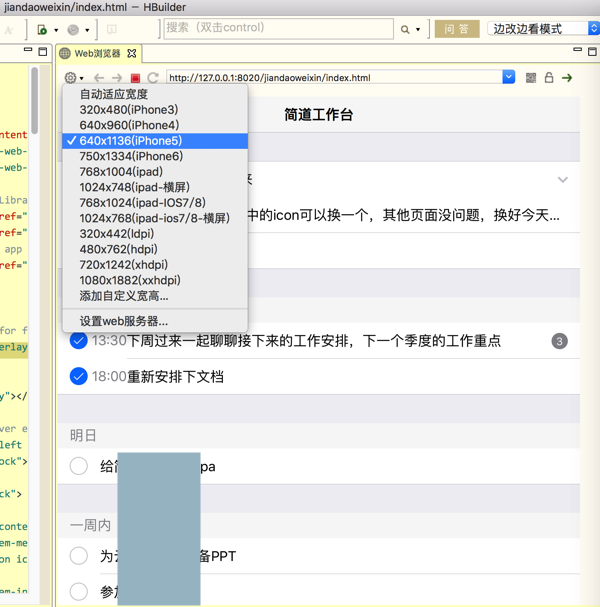600x607 pixels.
Task: Close the Web浏览器 tab
Action: click(132, 53)
